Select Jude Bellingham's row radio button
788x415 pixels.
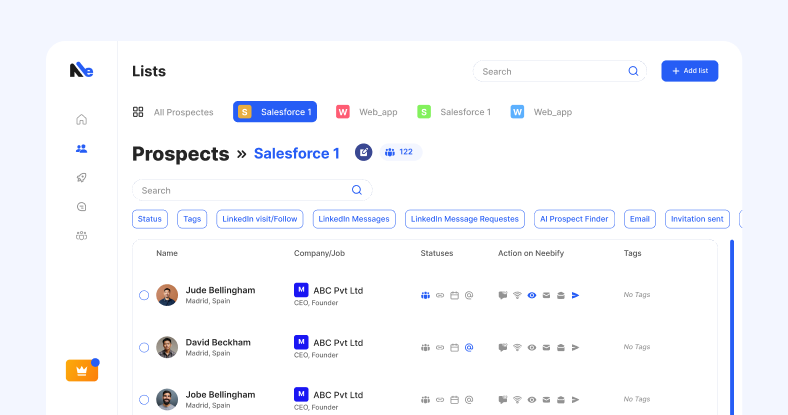[144, 295]
